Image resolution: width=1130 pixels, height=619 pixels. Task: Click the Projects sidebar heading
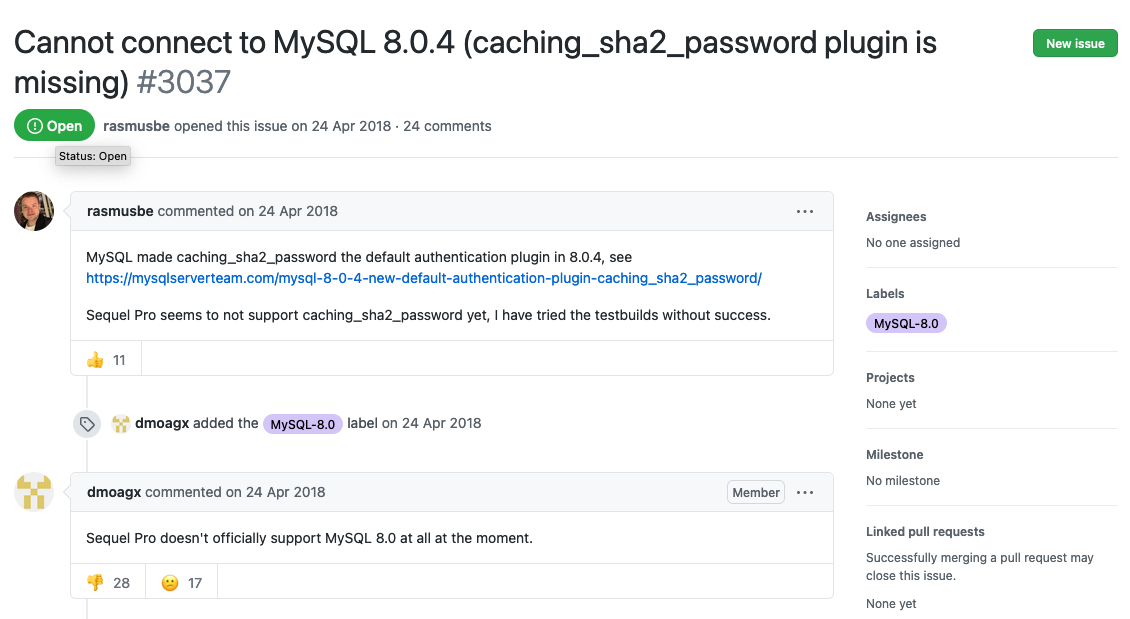(890, 378)
